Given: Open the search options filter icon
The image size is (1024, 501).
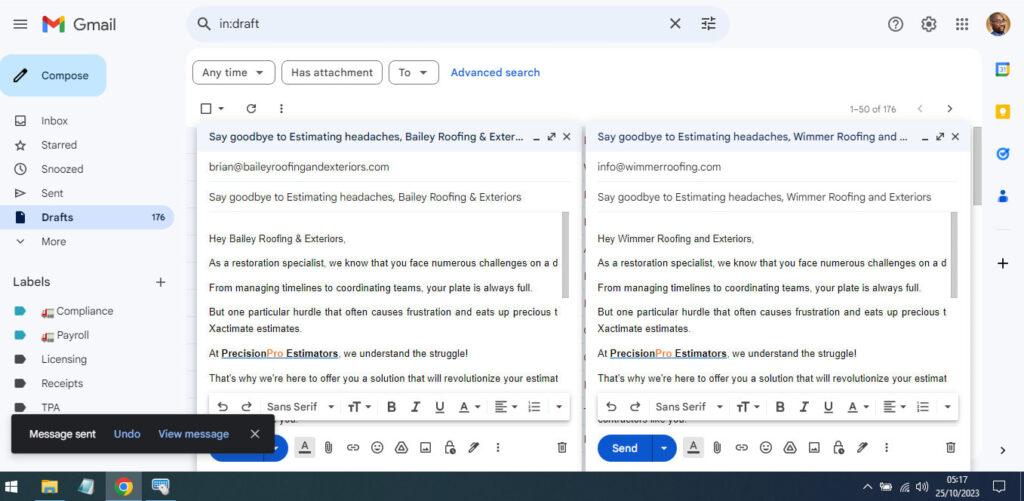Looking at the screenshot, I should pos(708,24).
